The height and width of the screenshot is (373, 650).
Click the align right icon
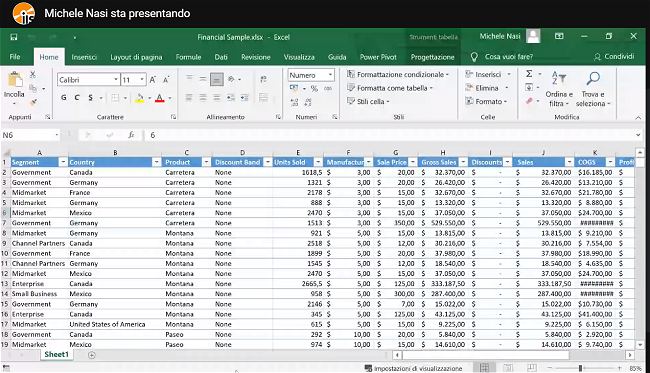pos(216,98)
